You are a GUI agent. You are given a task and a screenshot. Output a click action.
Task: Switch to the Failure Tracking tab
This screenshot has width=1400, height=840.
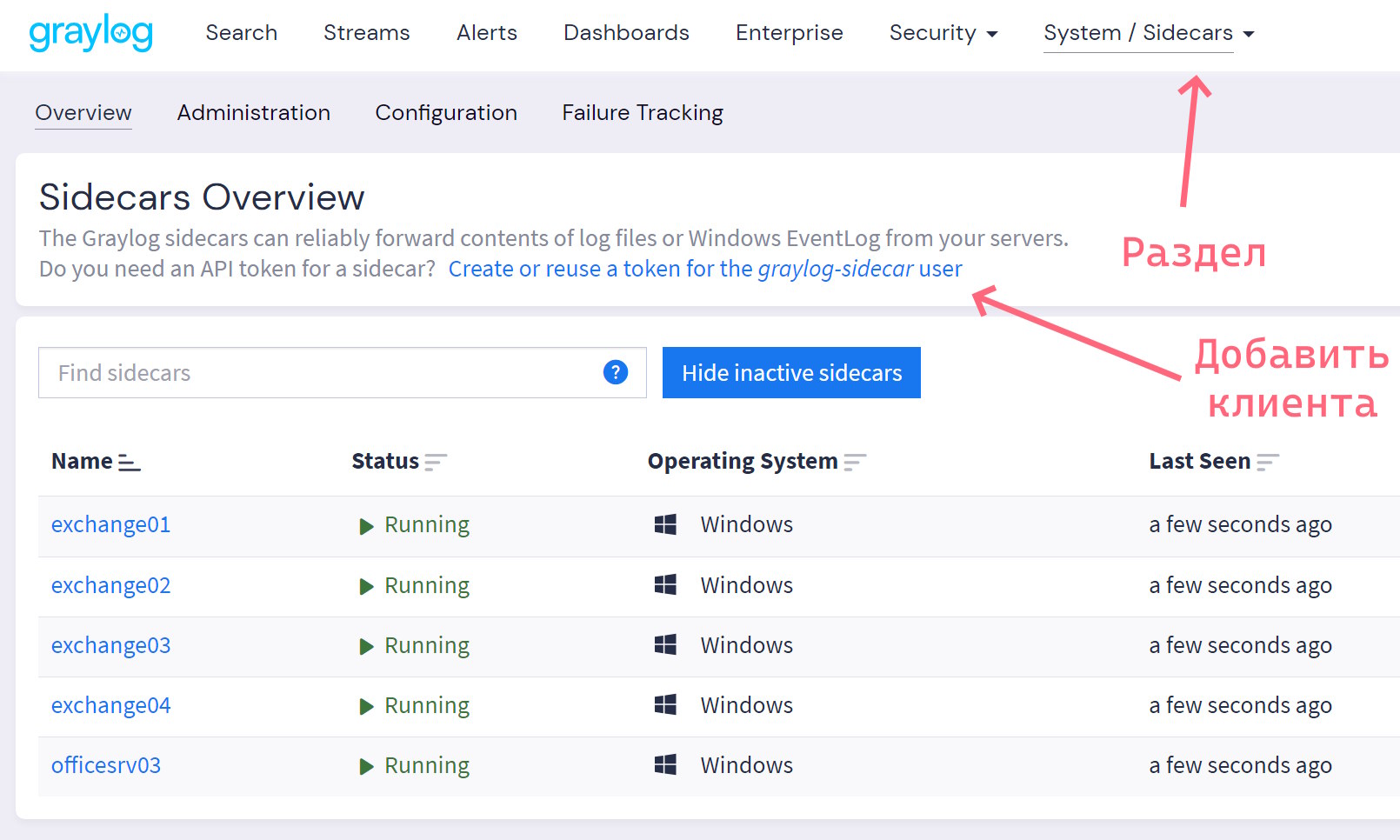click(x=643, y=113)
